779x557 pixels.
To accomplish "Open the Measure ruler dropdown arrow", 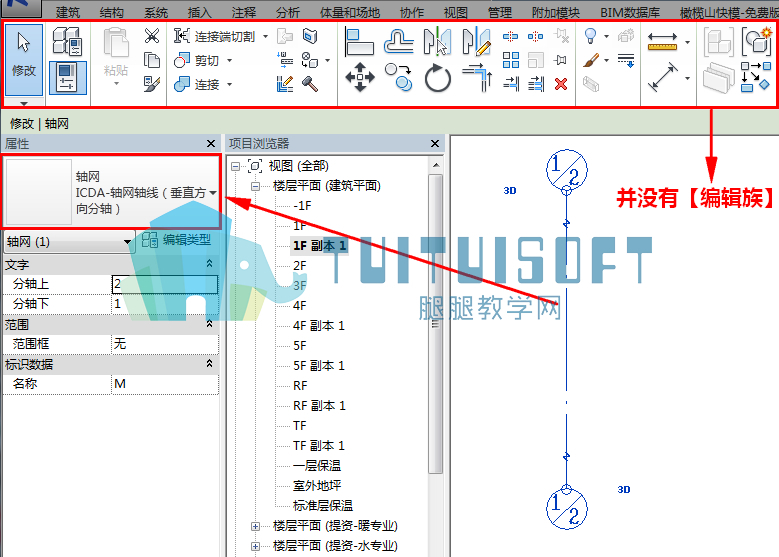I will (x=687, y=42).
